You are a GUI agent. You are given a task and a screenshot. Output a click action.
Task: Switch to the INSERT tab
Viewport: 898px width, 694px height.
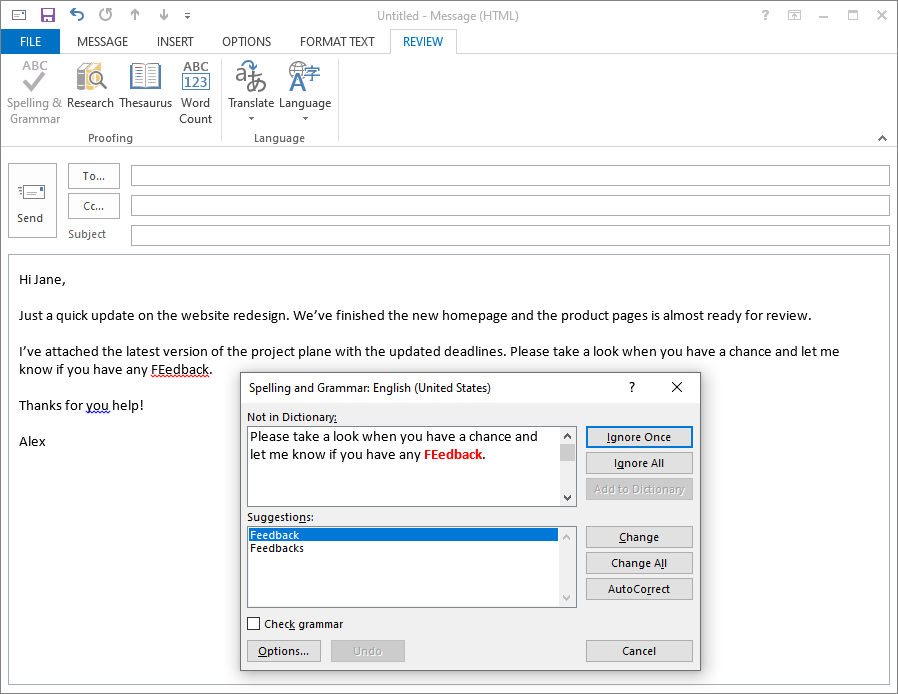[x=175, y=42]
